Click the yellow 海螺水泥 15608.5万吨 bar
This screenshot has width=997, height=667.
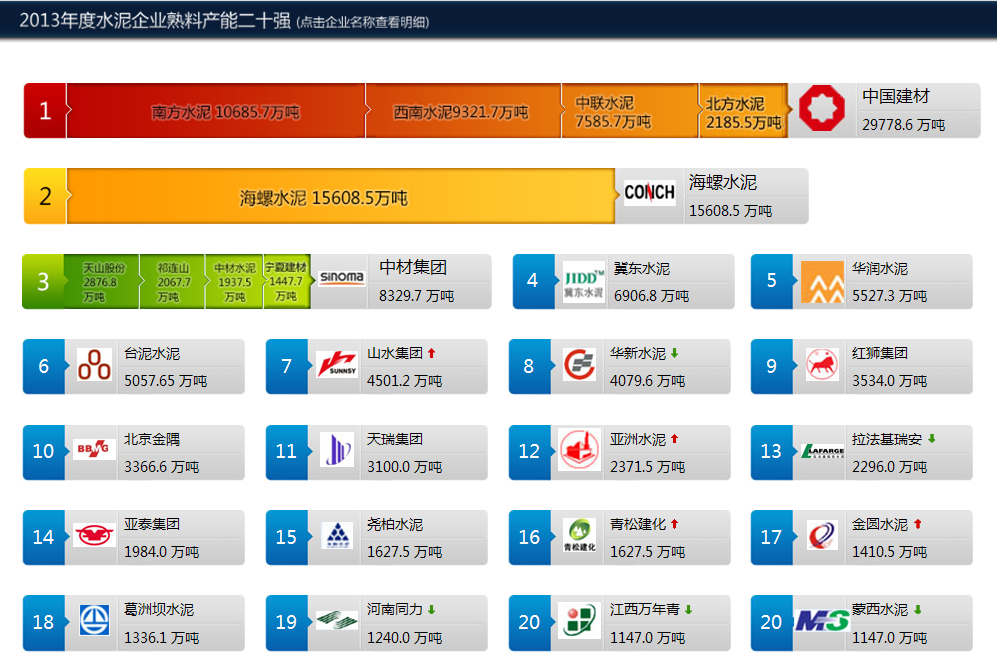(x=340, y=196)
